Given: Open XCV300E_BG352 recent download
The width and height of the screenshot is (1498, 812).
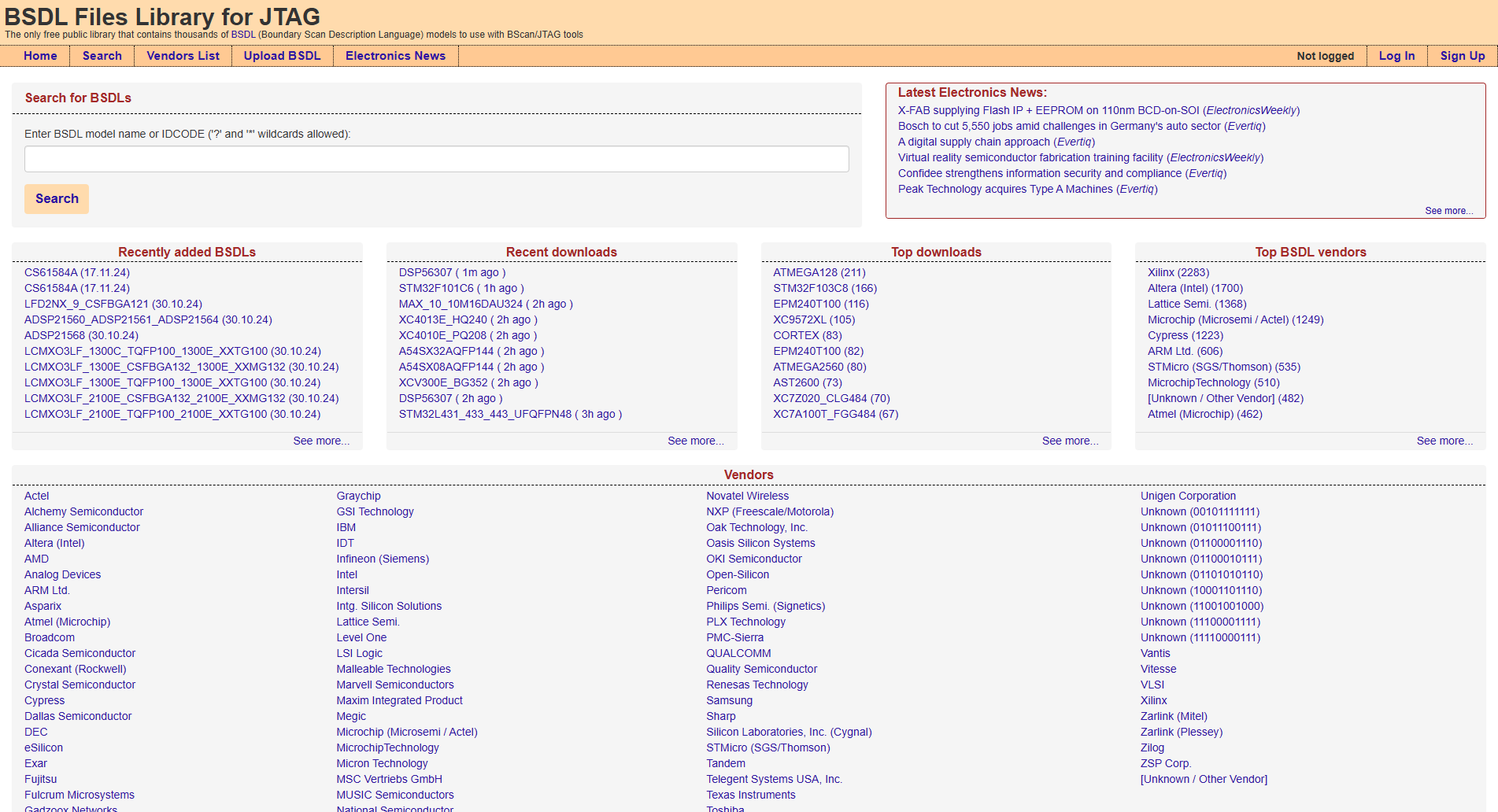Looking at the screenshot, I should coord(468,382).
